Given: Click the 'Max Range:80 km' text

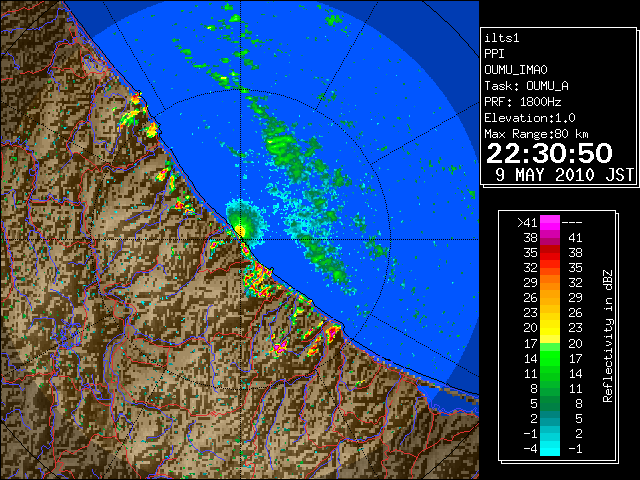Looking at the screenshot, I should pos(536,134).
